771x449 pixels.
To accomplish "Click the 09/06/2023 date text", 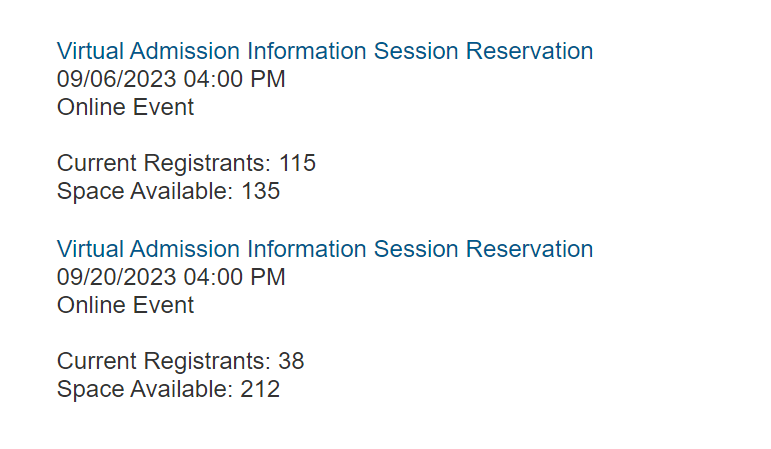I will [x=117, y=79].
